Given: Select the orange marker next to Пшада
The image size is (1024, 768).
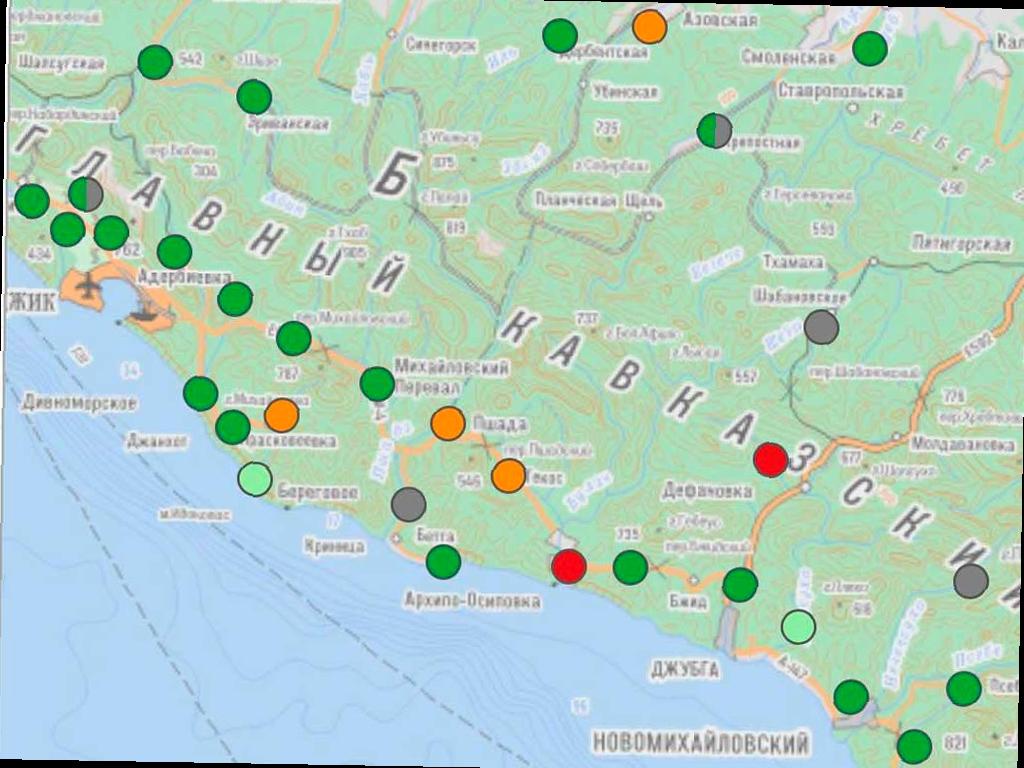Looking at the screenshot, I should click(448, 423).
